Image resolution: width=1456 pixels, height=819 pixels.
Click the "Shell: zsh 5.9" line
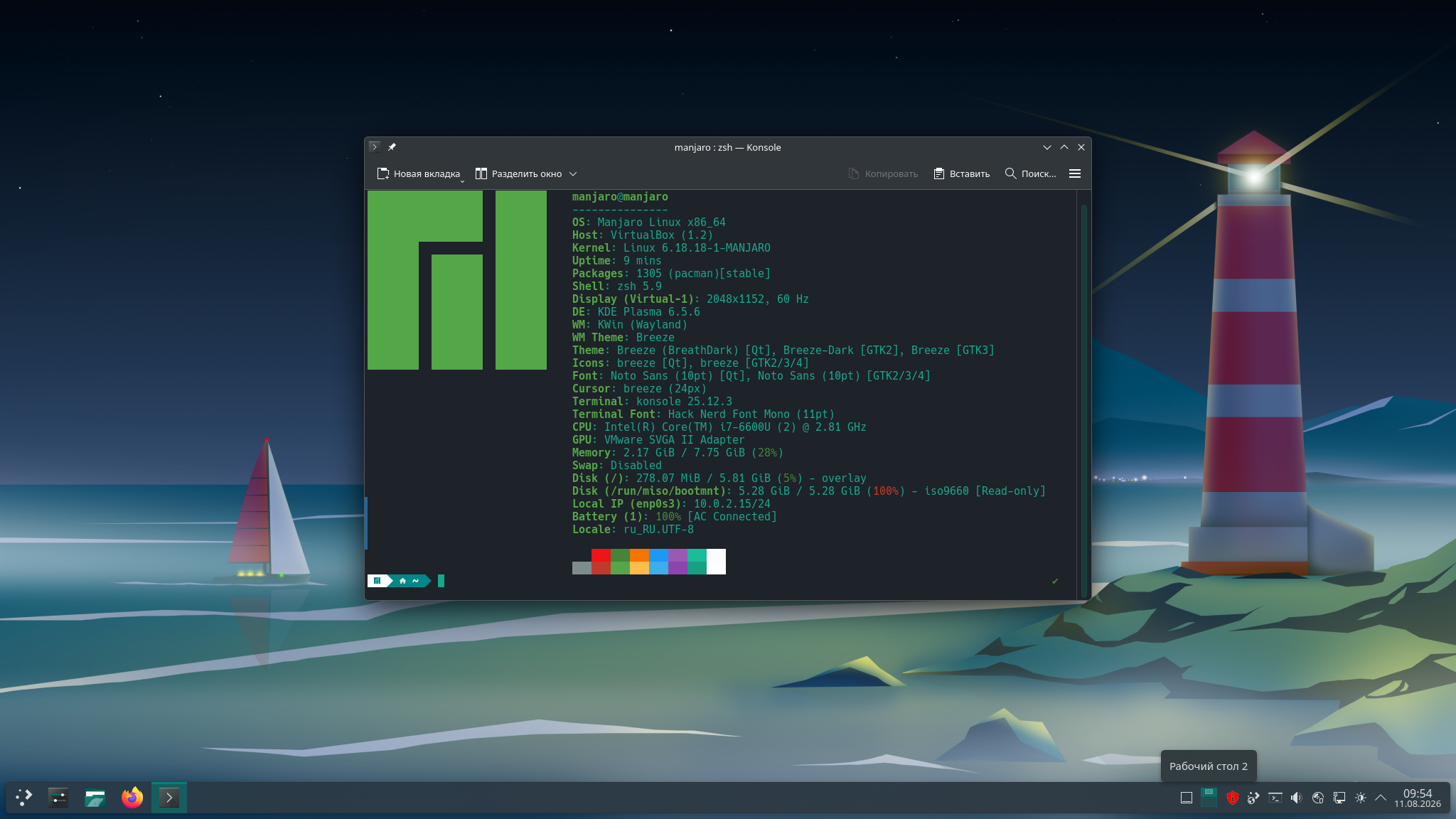pos(617,287)
